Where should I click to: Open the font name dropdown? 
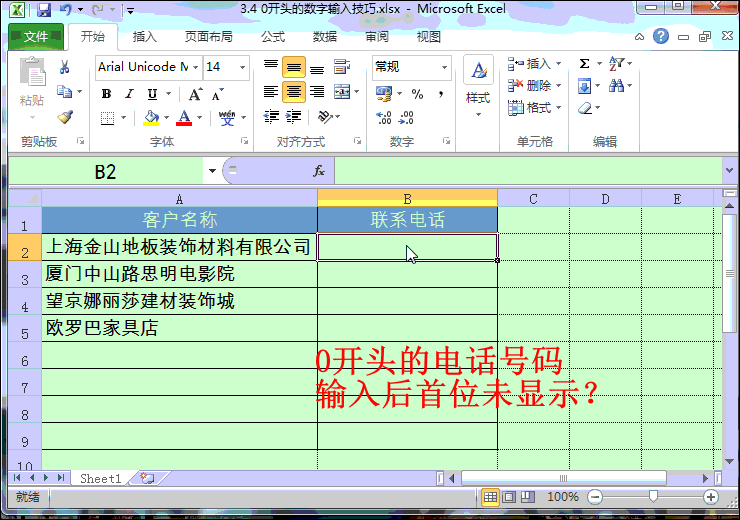point(194,67)
